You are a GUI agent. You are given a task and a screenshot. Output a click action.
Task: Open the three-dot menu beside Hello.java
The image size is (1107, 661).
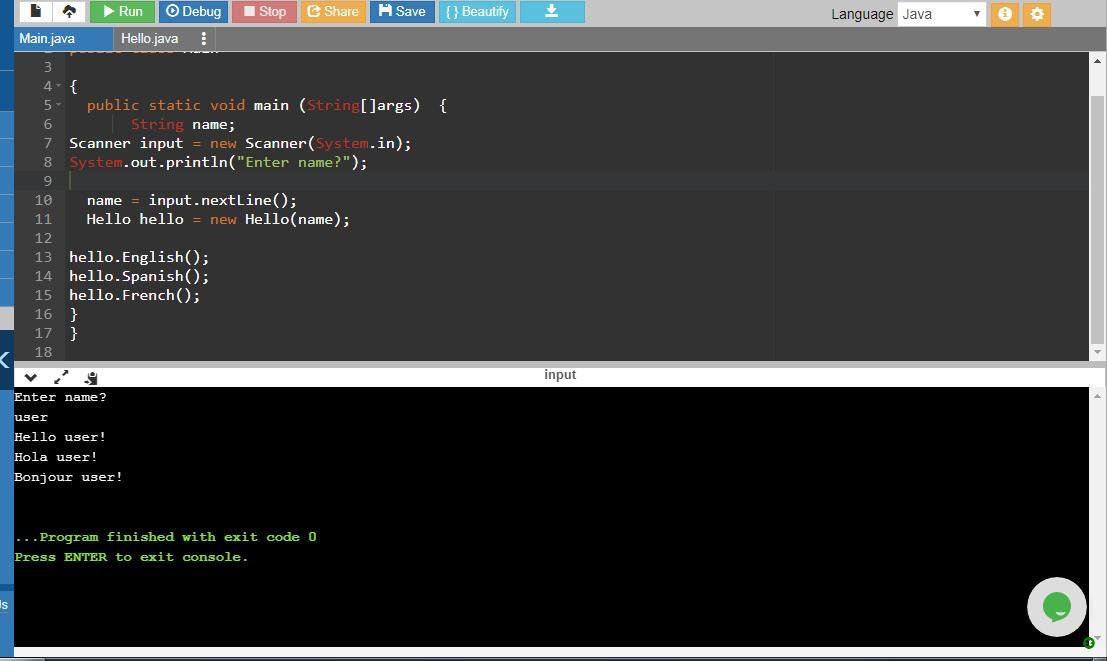[204, 38]
